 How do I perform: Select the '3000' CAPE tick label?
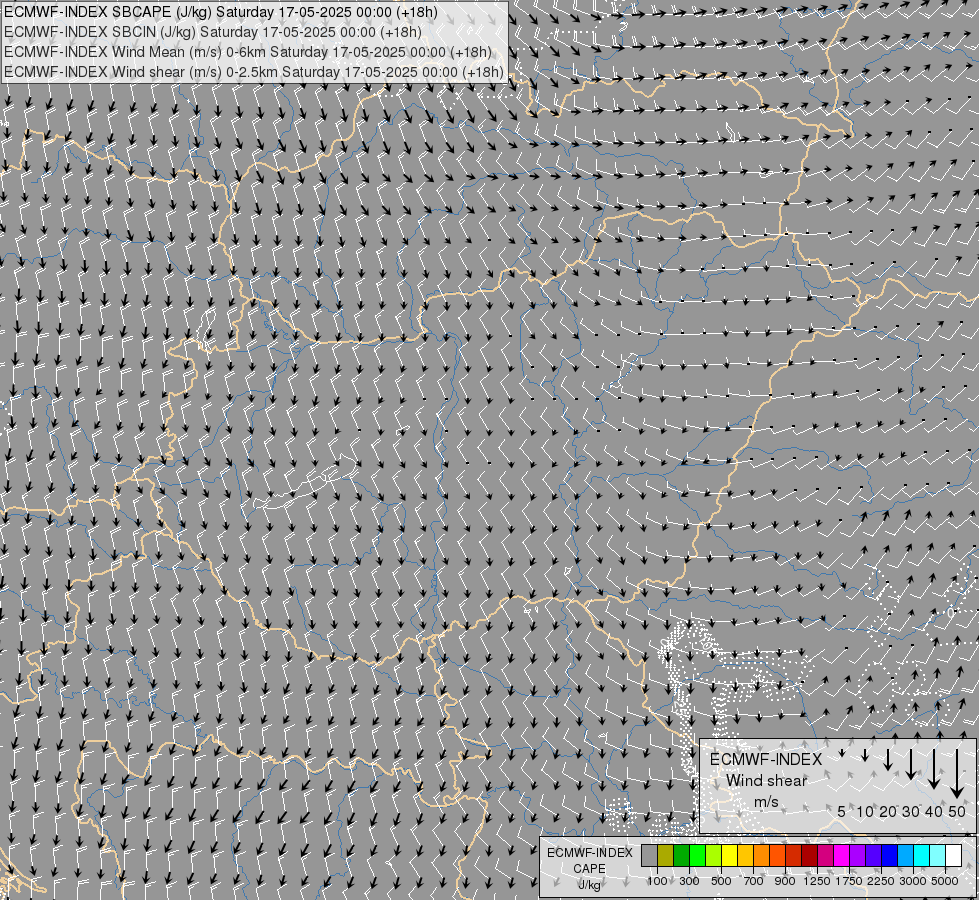point(913,881)
